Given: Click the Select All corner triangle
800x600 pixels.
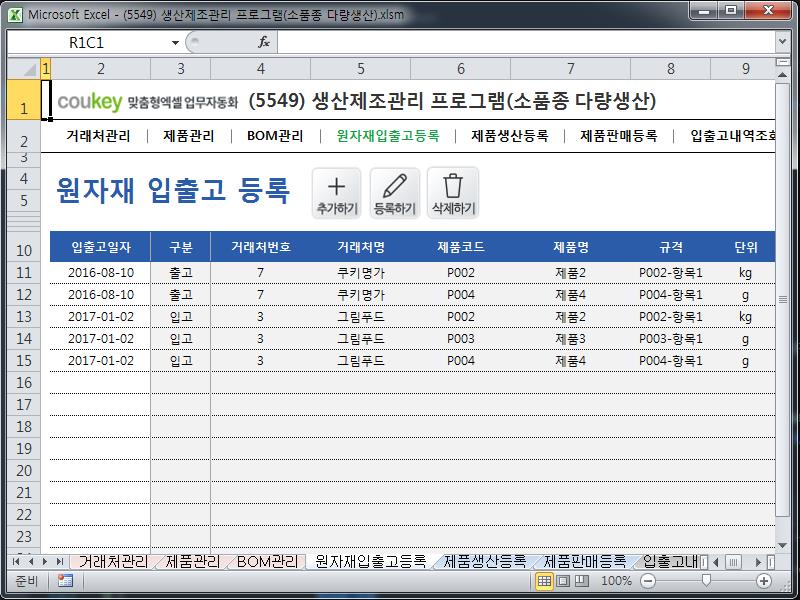Looking at the screenshot, I should (x=24, y=68).
